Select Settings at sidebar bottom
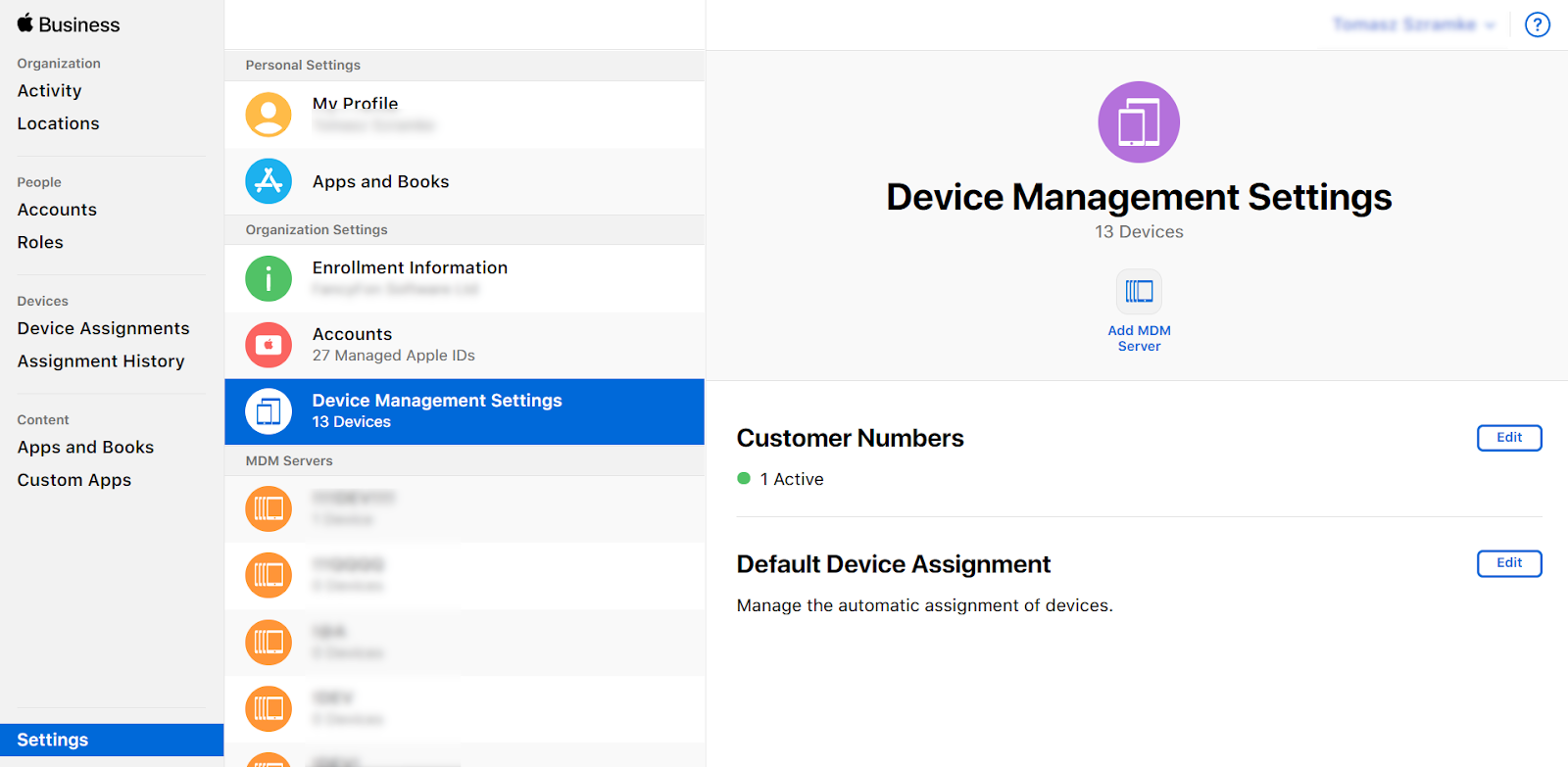The width and height of the screenshot is (1568, 767). [112, 740]
